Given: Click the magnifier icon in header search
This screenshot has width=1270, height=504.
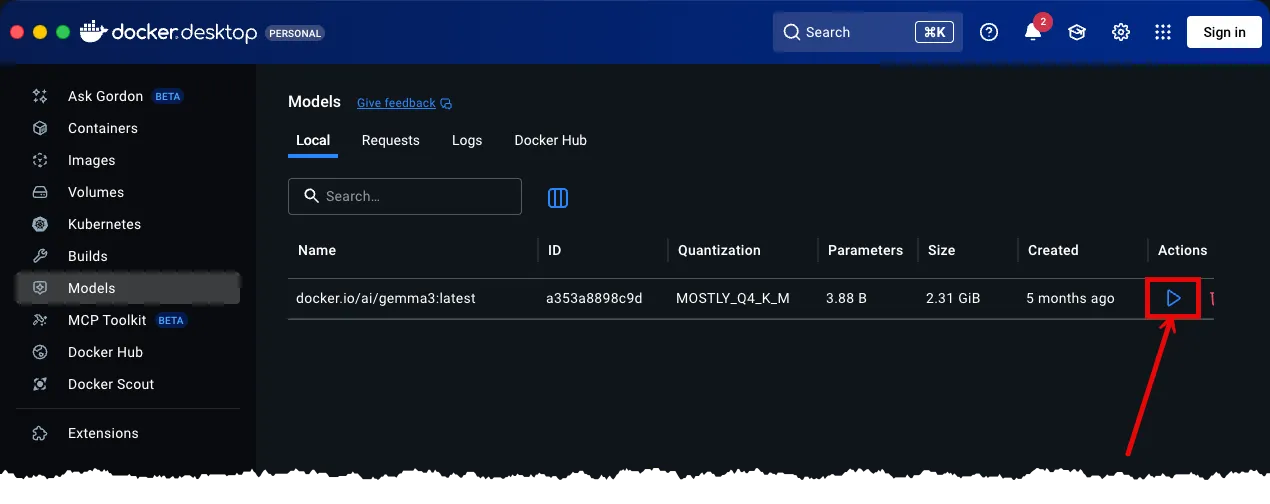Looking at the screenshot, I should [x=792, y=32].
